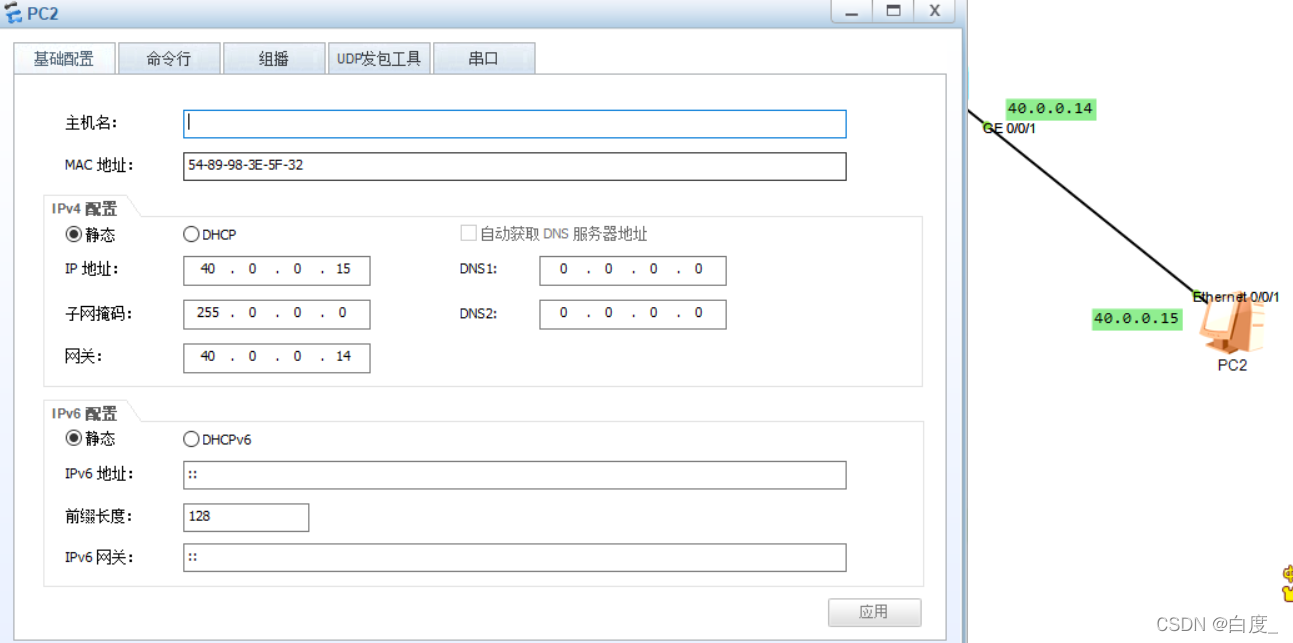Maximize the PC2 window
Viewport: 1293px width, 643px height.
pos(893,11)
